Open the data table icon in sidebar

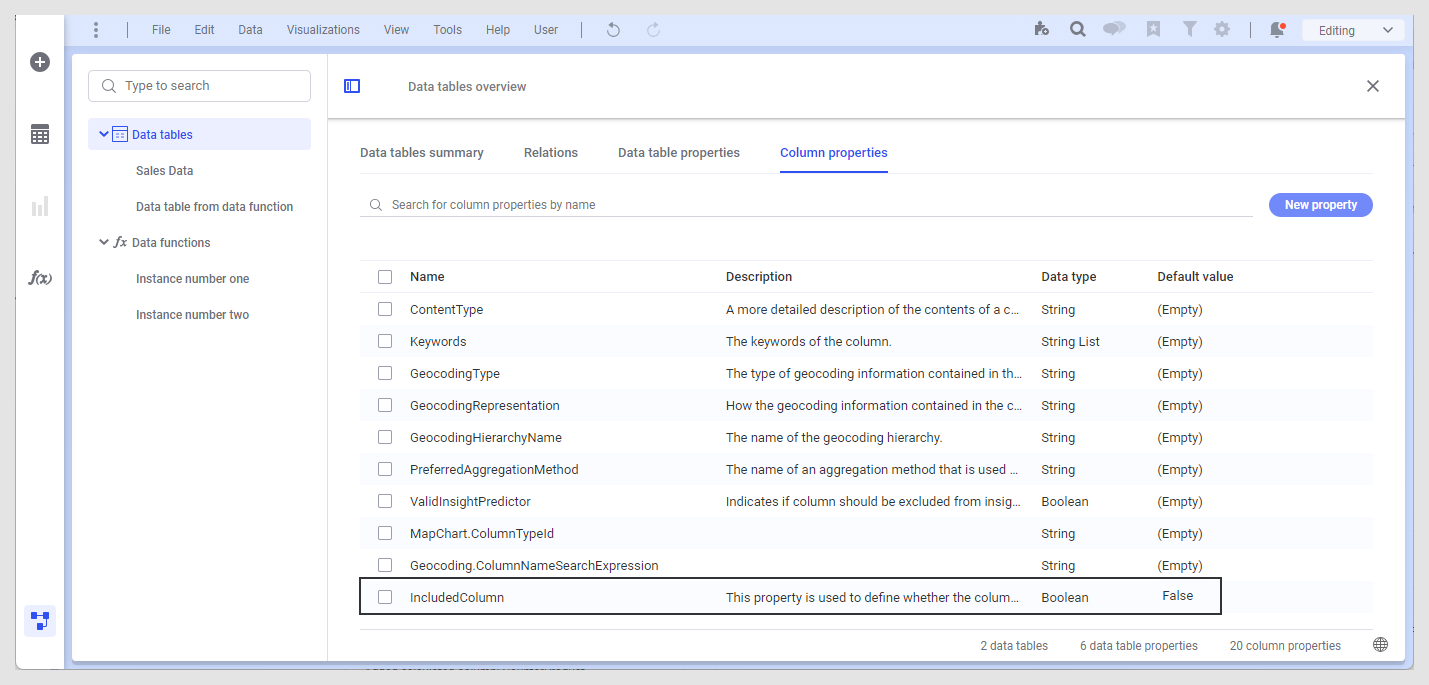[40, 135]
